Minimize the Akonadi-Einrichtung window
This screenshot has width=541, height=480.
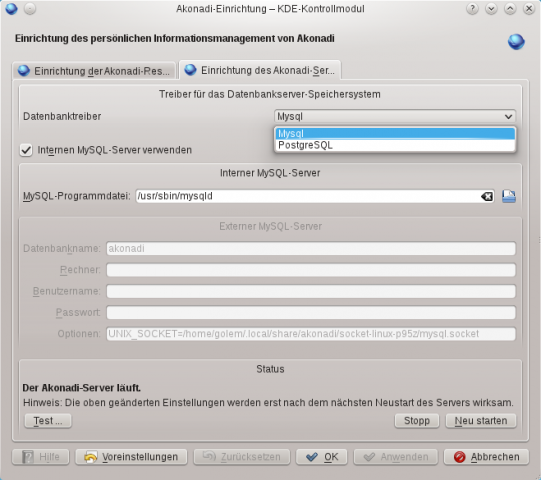pyautogui.click(x=491, y=9)
